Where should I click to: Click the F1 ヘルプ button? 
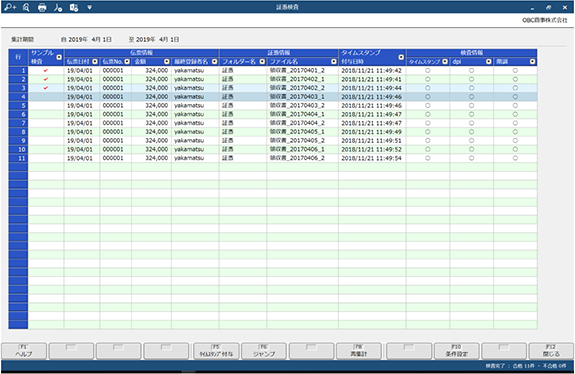pyautogui.click(x=24, y=351)
